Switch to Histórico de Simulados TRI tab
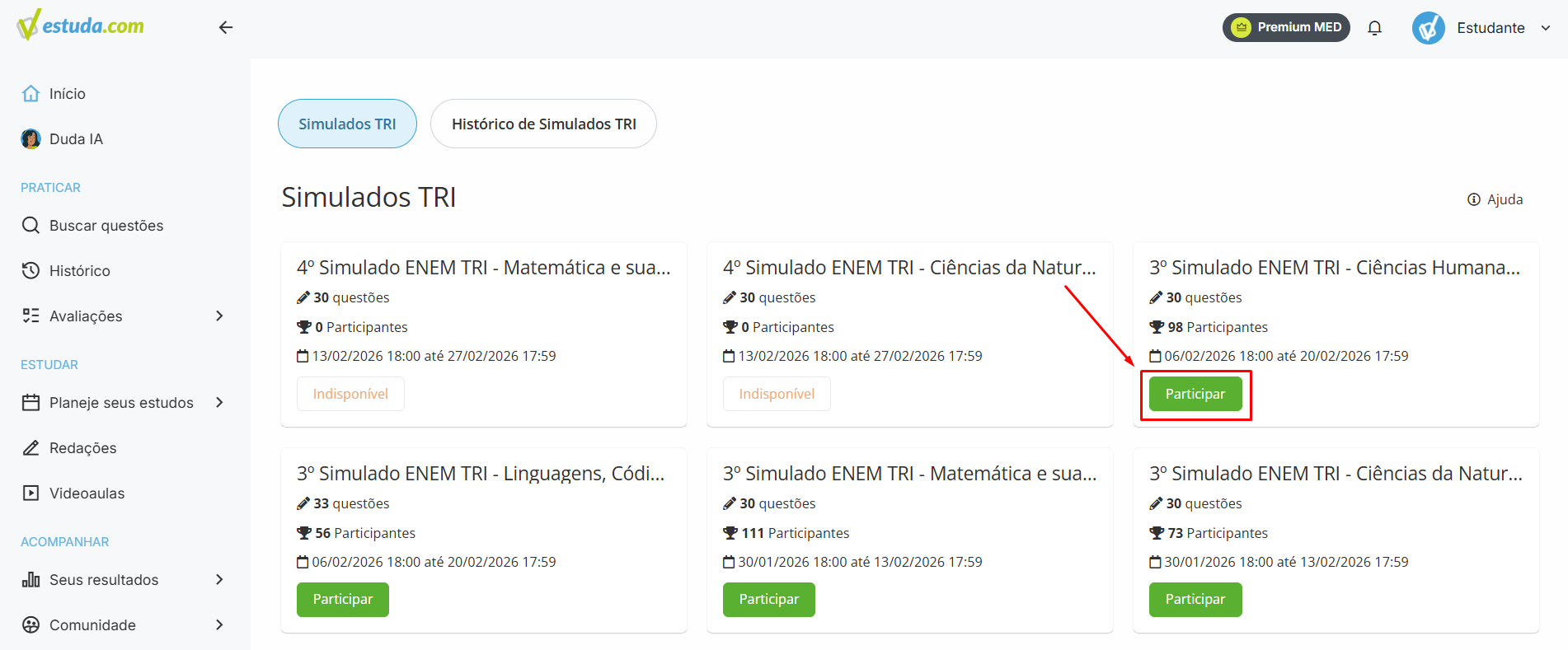This screenshot has height=650, width=1568. [x=543, y=124]
